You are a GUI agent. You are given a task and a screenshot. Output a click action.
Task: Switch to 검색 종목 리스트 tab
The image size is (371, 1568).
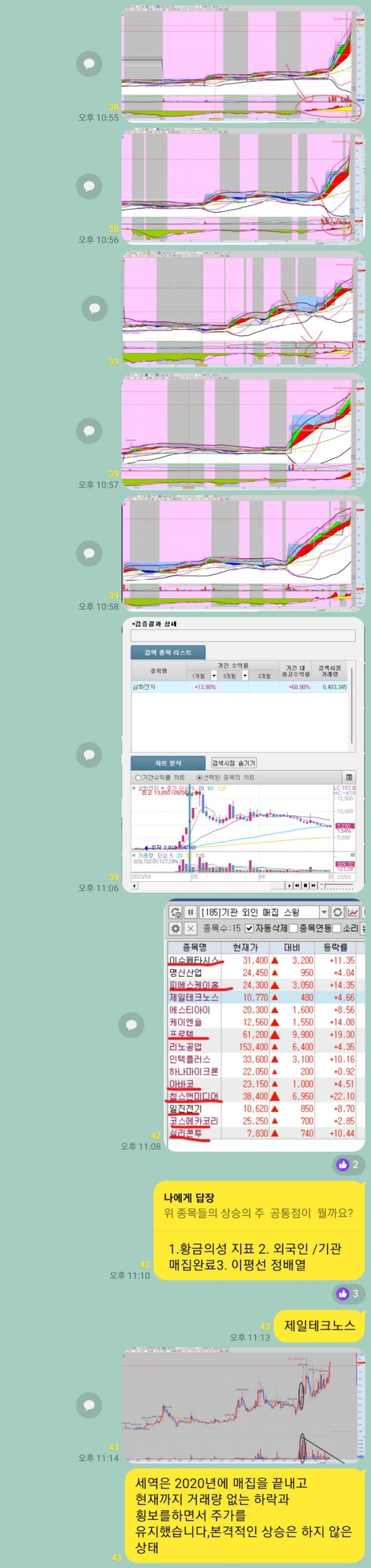click(x=167, y=653)
